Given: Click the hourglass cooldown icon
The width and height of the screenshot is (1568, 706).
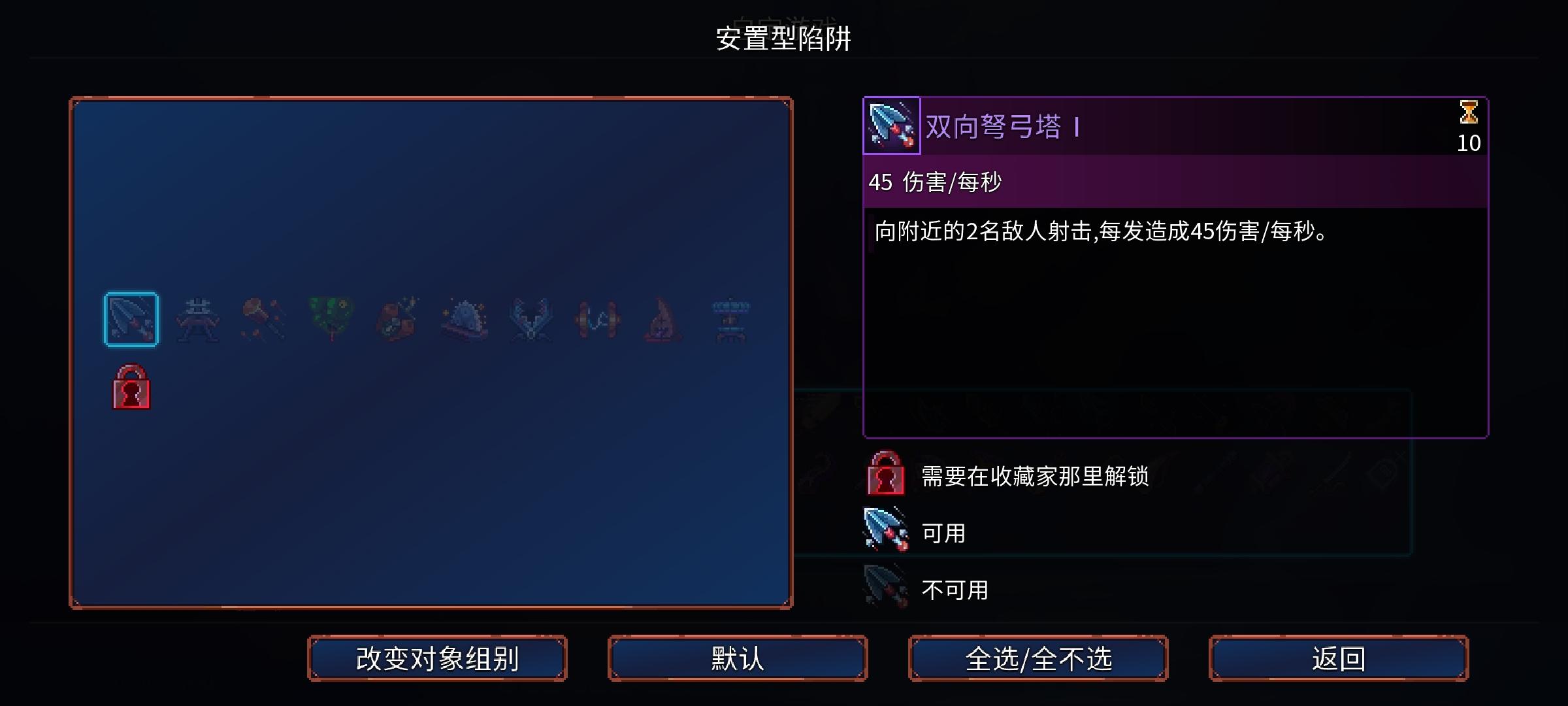Looking at the screenshot, I should click(x=1469, y=112).
